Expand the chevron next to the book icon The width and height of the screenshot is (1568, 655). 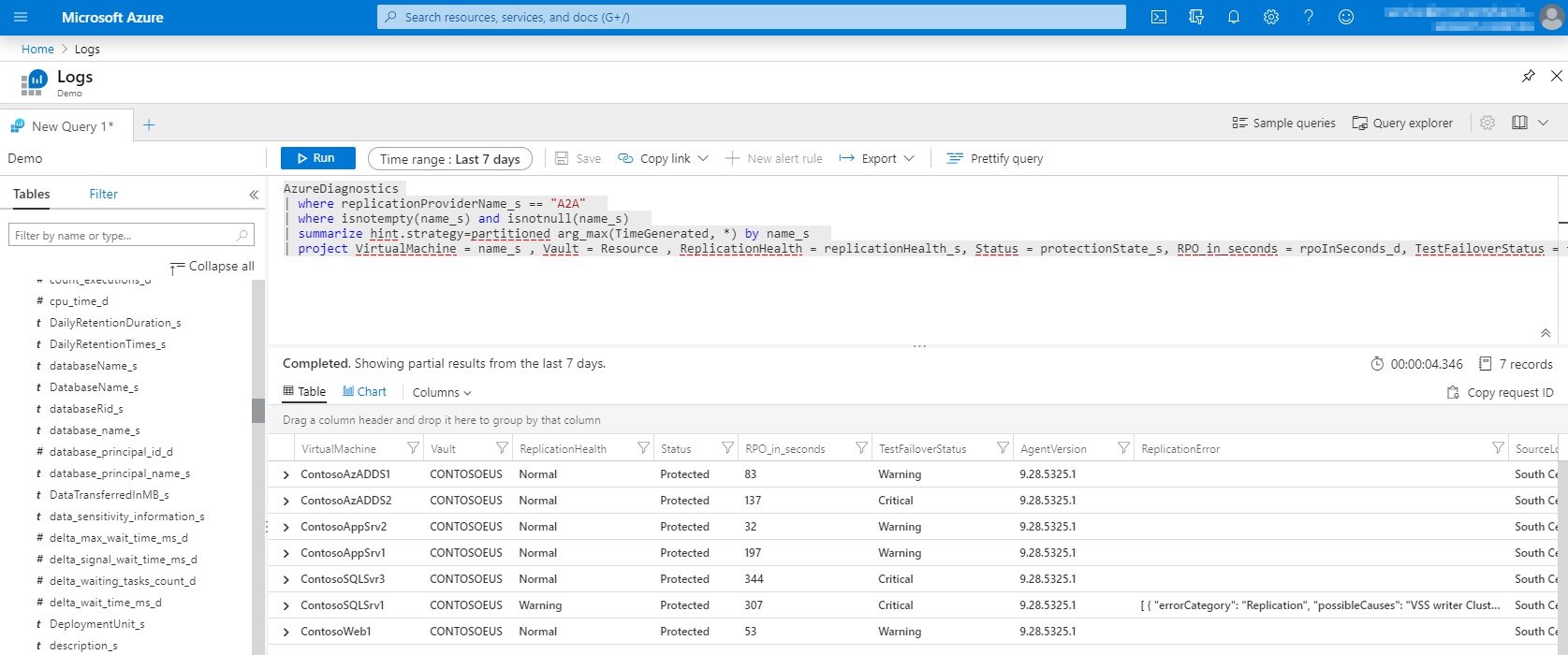point(1544,123)
